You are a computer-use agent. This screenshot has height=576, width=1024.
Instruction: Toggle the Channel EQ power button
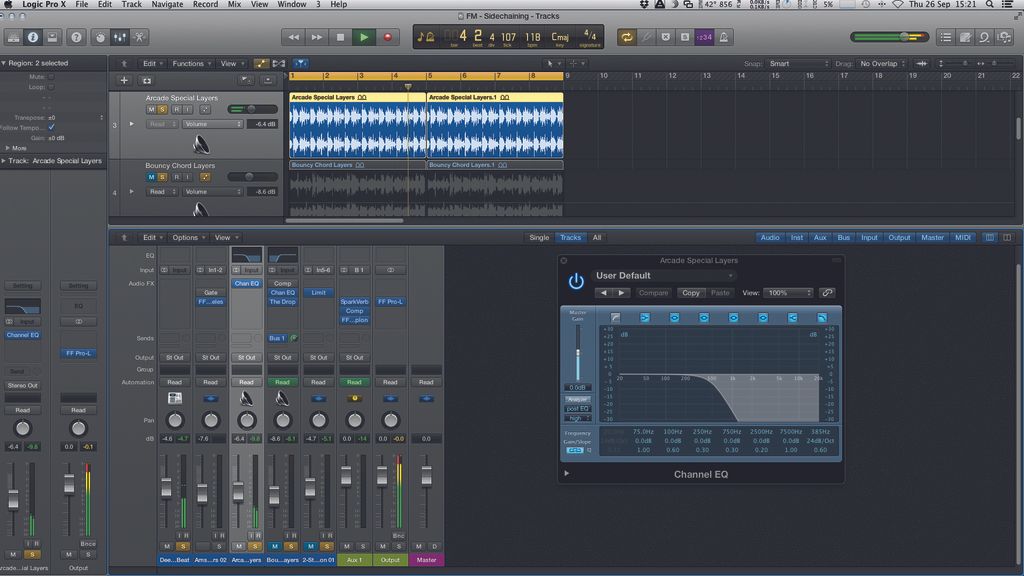[x=576, y=281]
